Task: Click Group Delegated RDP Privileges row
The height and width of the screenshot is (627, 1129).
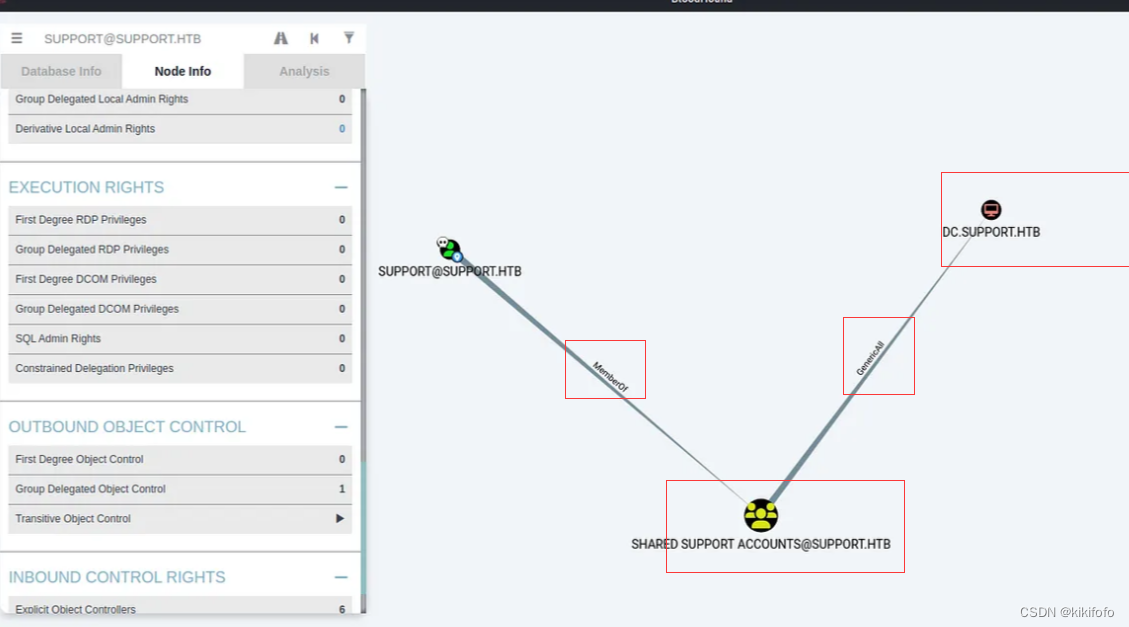Action: pos(180,249)
